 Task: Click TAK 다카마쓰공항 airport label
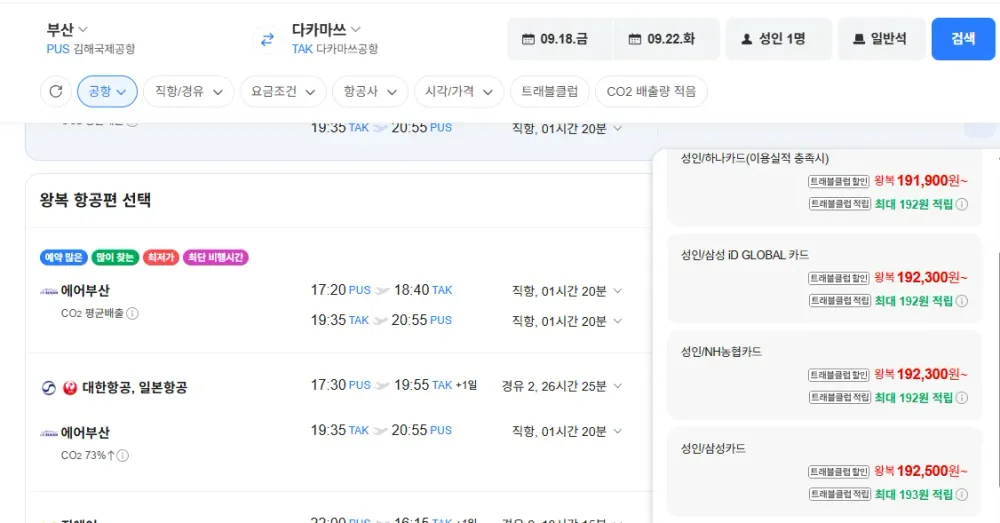tap(335, 49)
